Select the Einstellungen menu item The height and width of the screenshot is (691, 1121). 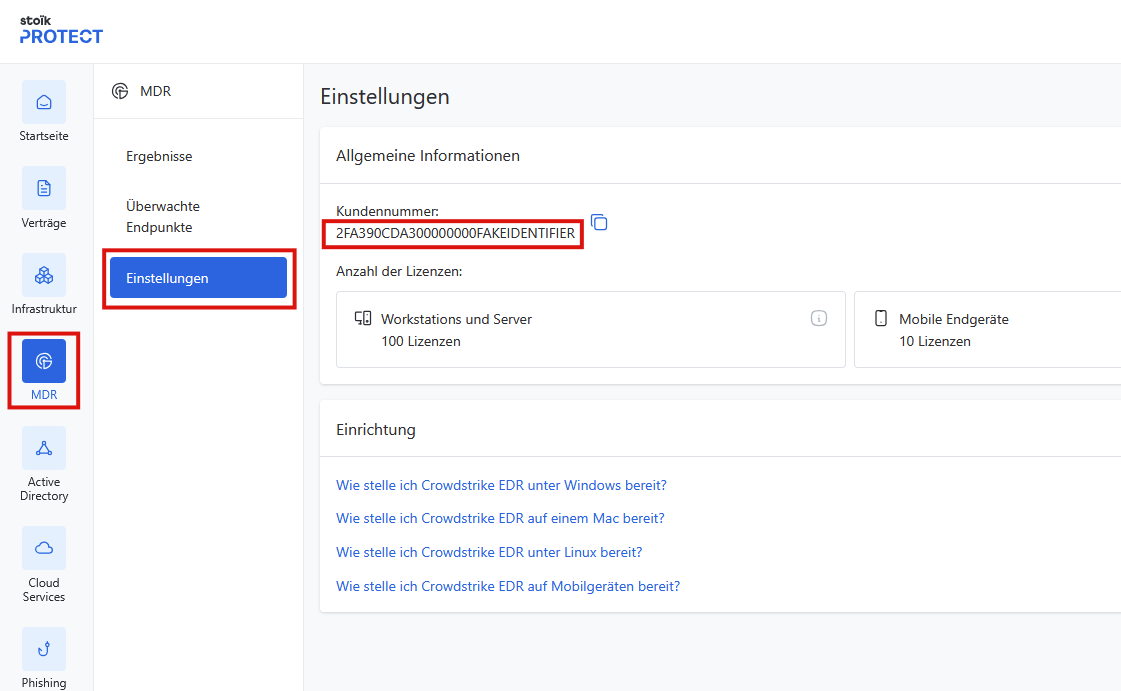coord(198,278)
